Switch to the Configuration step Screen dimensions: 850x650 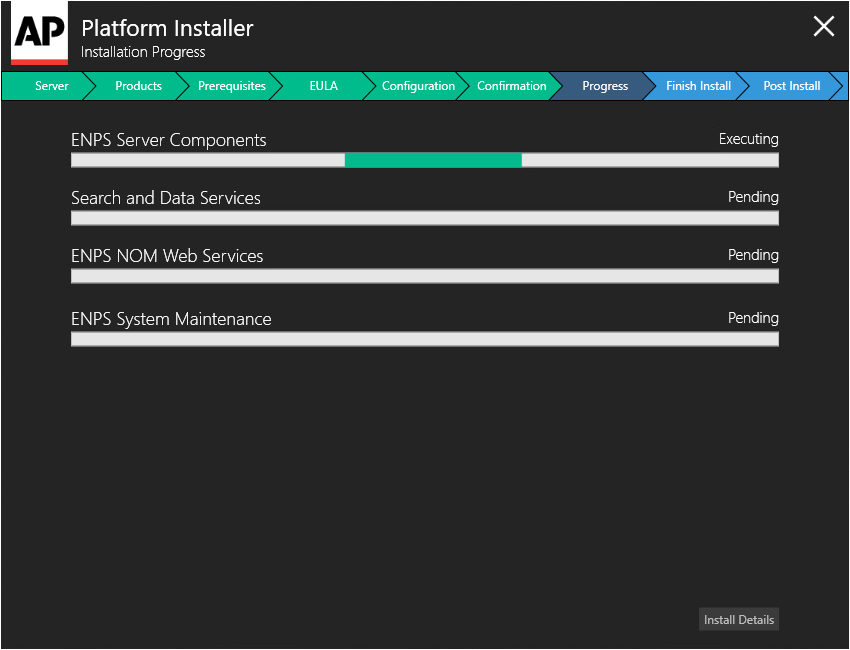tap(418, 86)
